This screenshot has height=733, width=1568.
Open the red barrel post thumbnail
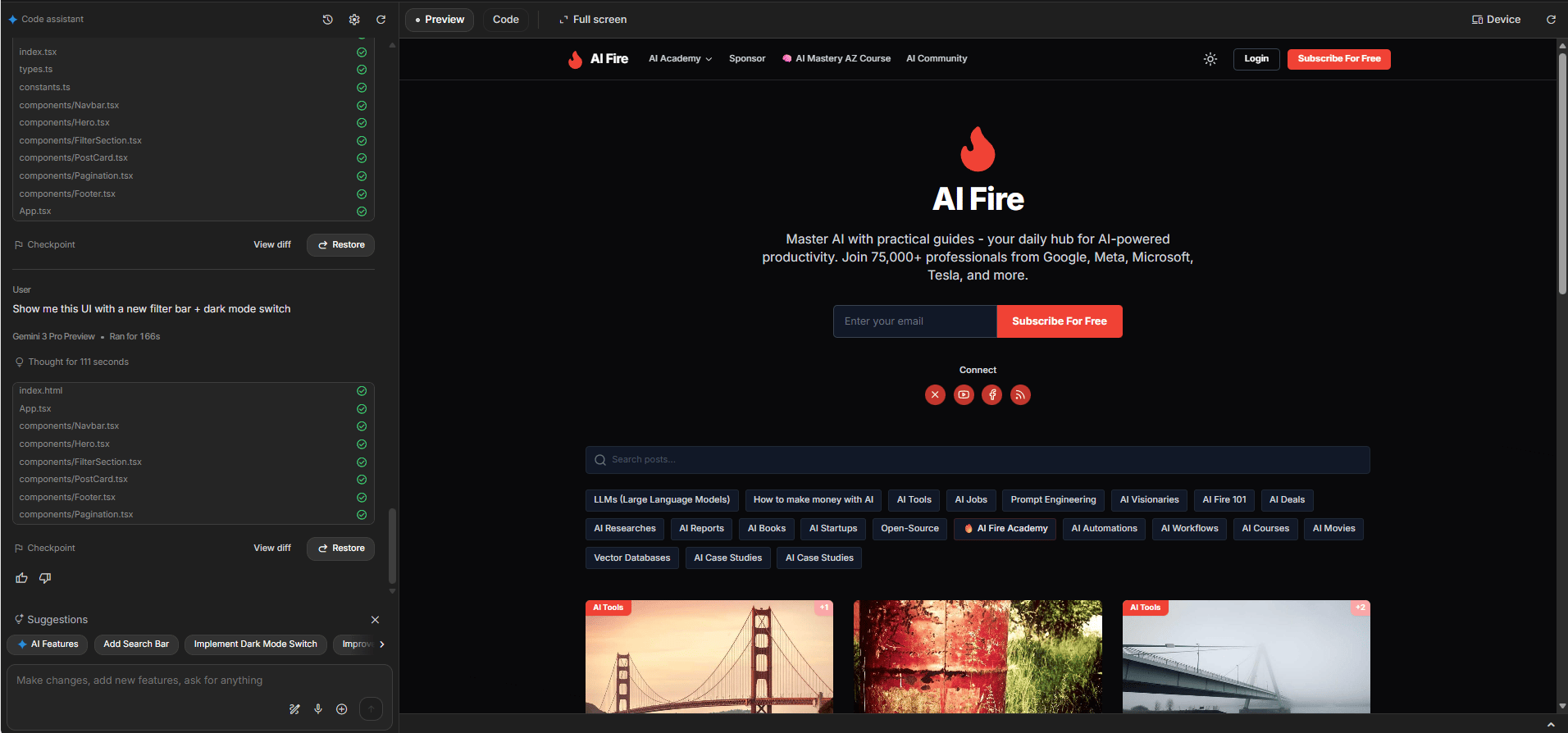[x=978, y=657]
